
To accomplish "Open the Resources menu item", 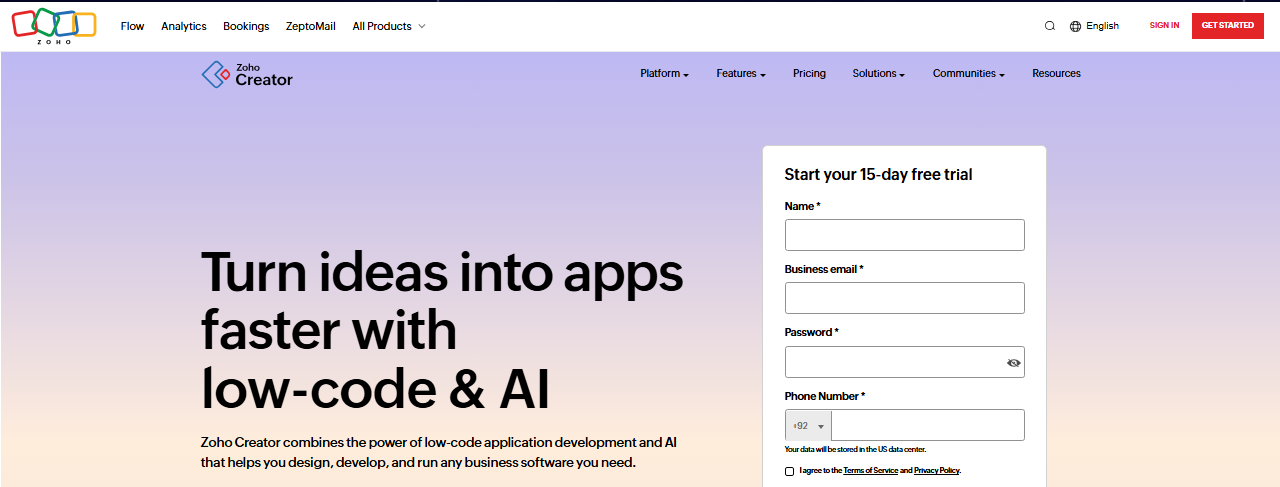I will point(1056,73).
